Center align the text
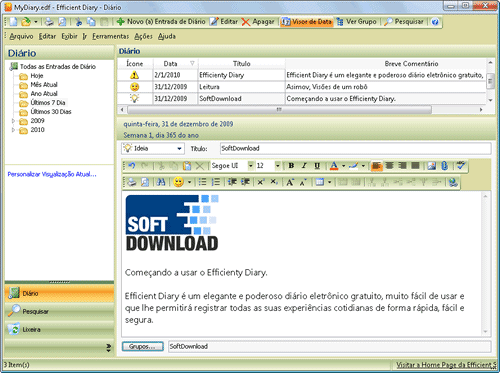 pos(389,166)
